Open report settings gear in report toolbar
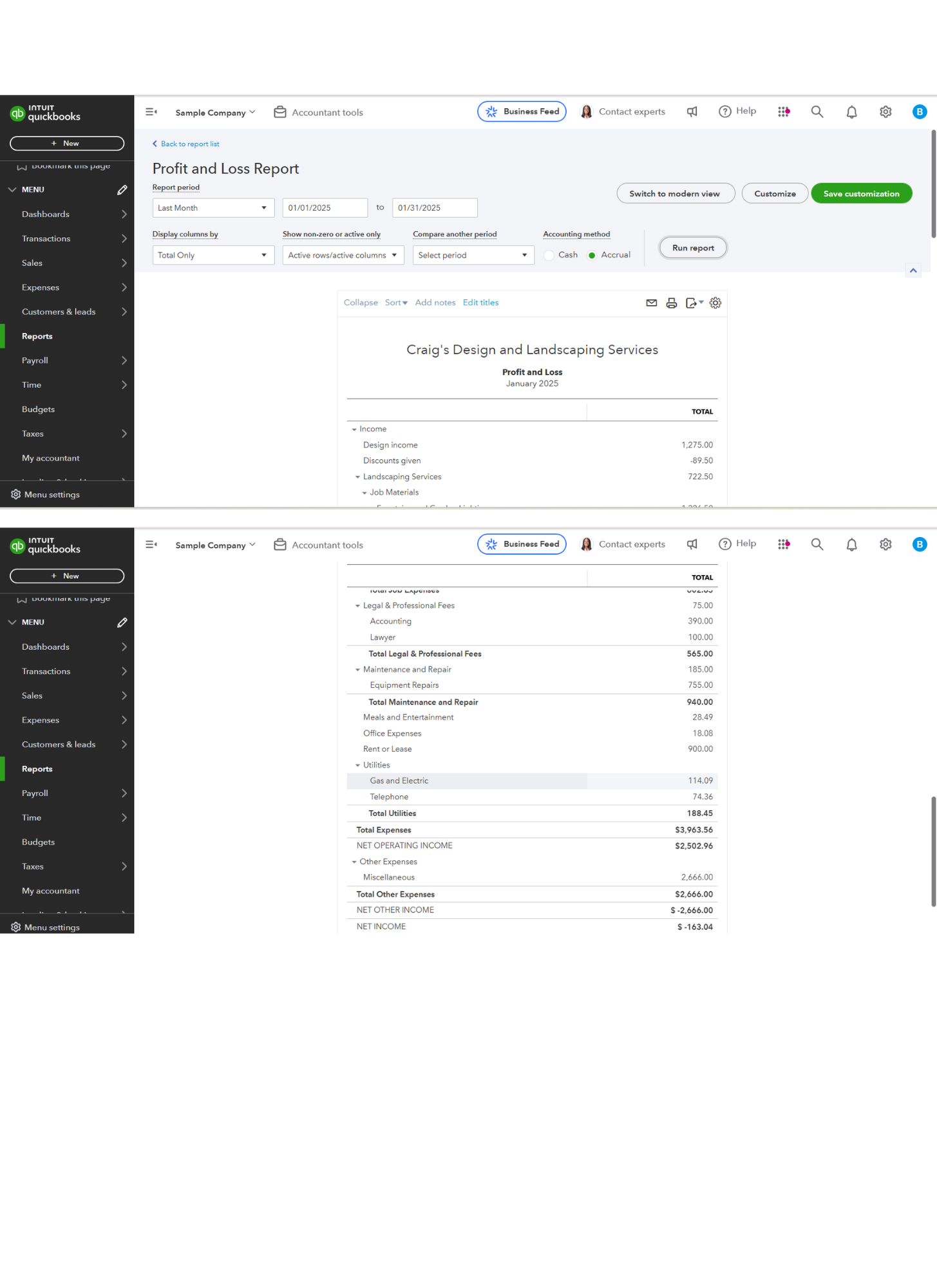 point(715,303)
